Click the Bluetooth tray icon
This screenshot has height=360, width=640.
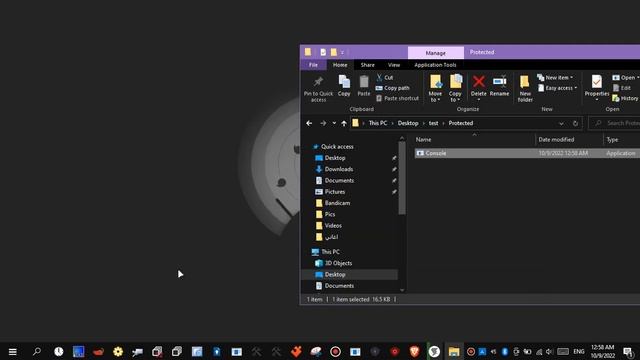click(504, 351)
